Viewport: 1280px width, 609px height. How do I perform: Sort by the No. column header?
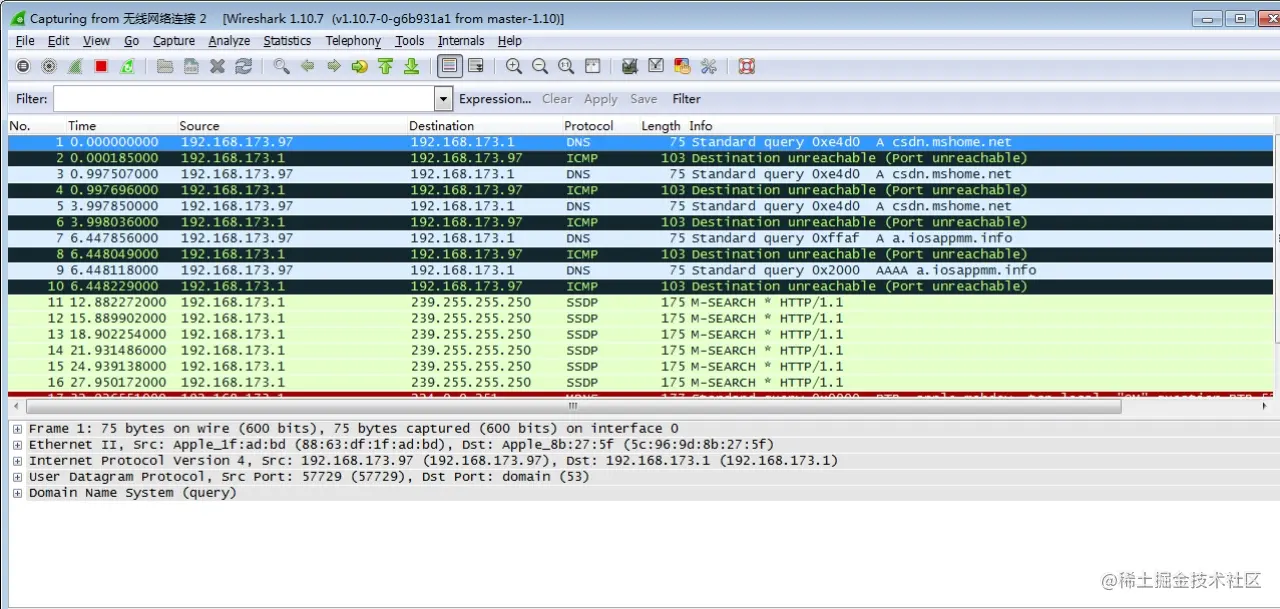click(x=20, y=126)
